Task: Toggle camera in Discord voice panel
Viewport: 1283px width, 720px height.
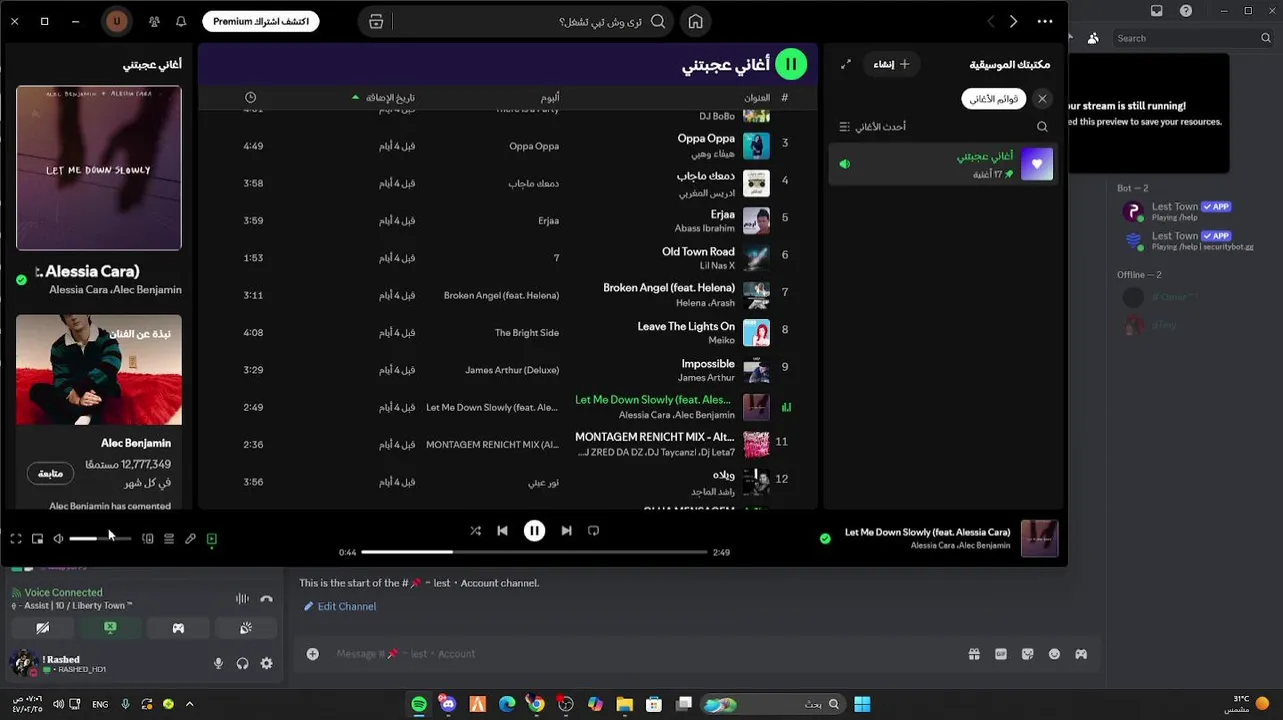Action: pos(42,628)
